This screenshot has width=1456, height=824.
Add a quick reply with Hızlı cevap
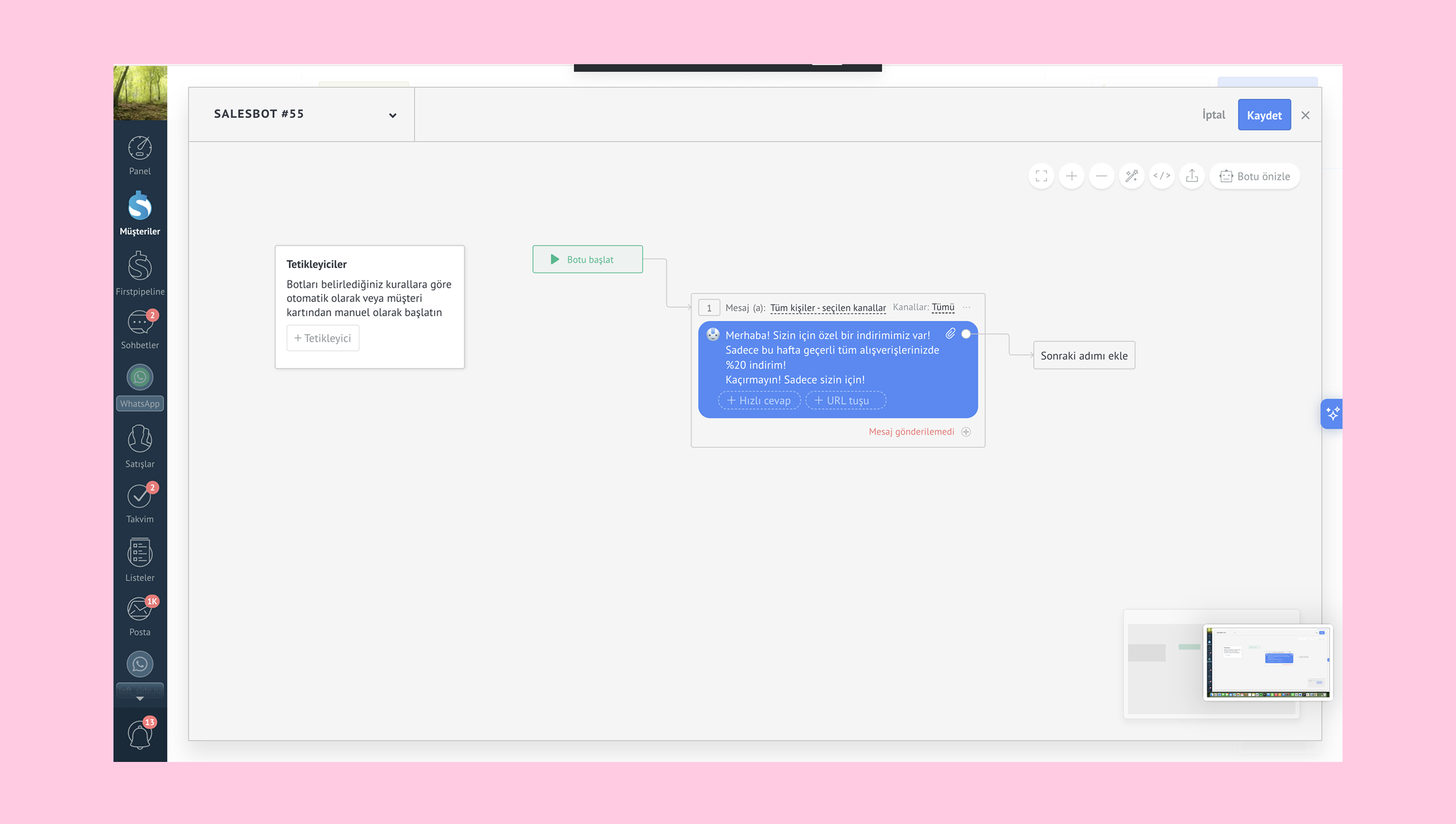[759, 400]
